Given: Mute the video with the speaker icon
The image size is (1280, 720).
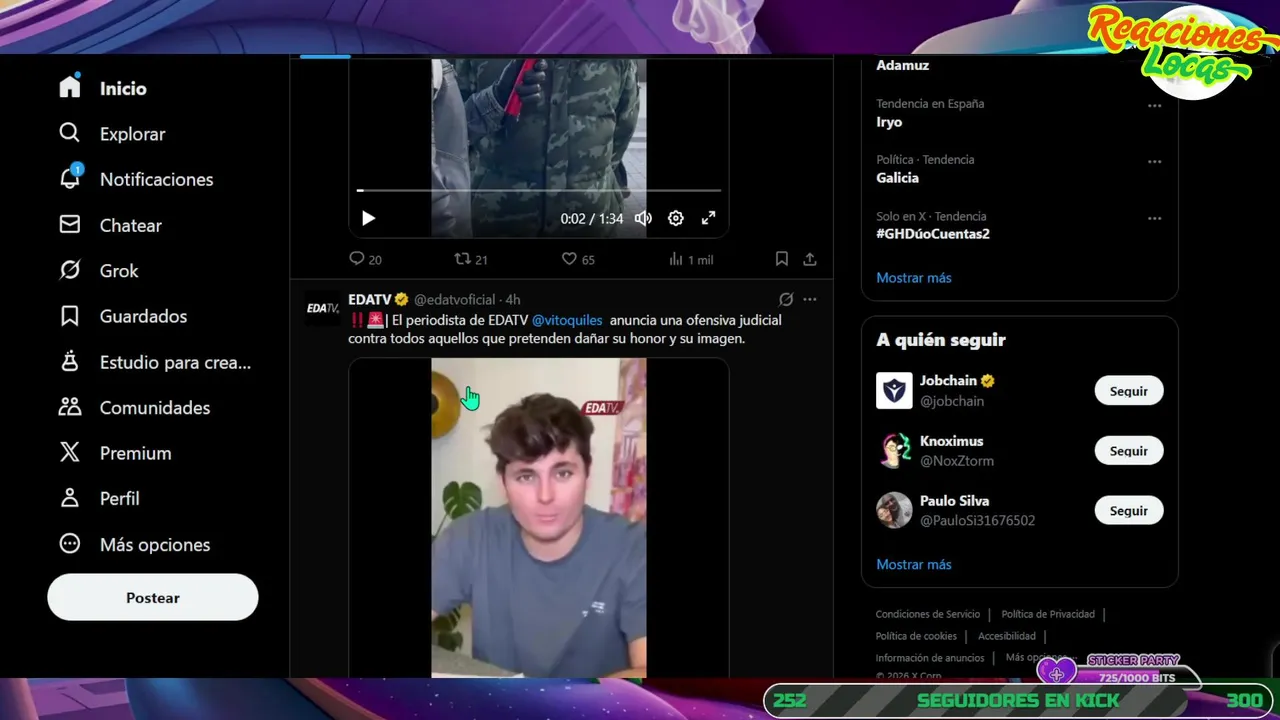Looking at the screenshot, I should click(x=643, y=218).
